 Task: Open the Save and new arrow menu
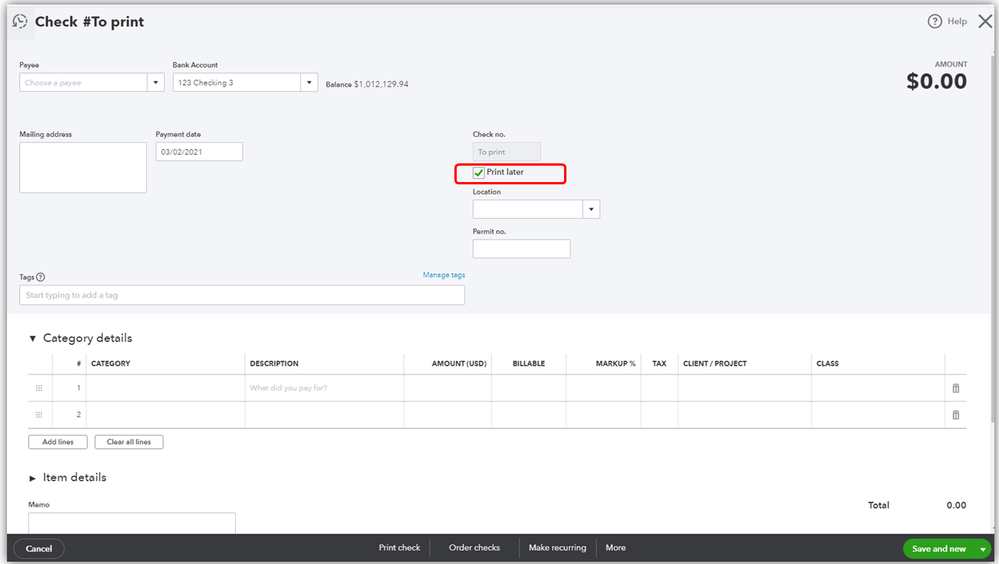point(983,549)
